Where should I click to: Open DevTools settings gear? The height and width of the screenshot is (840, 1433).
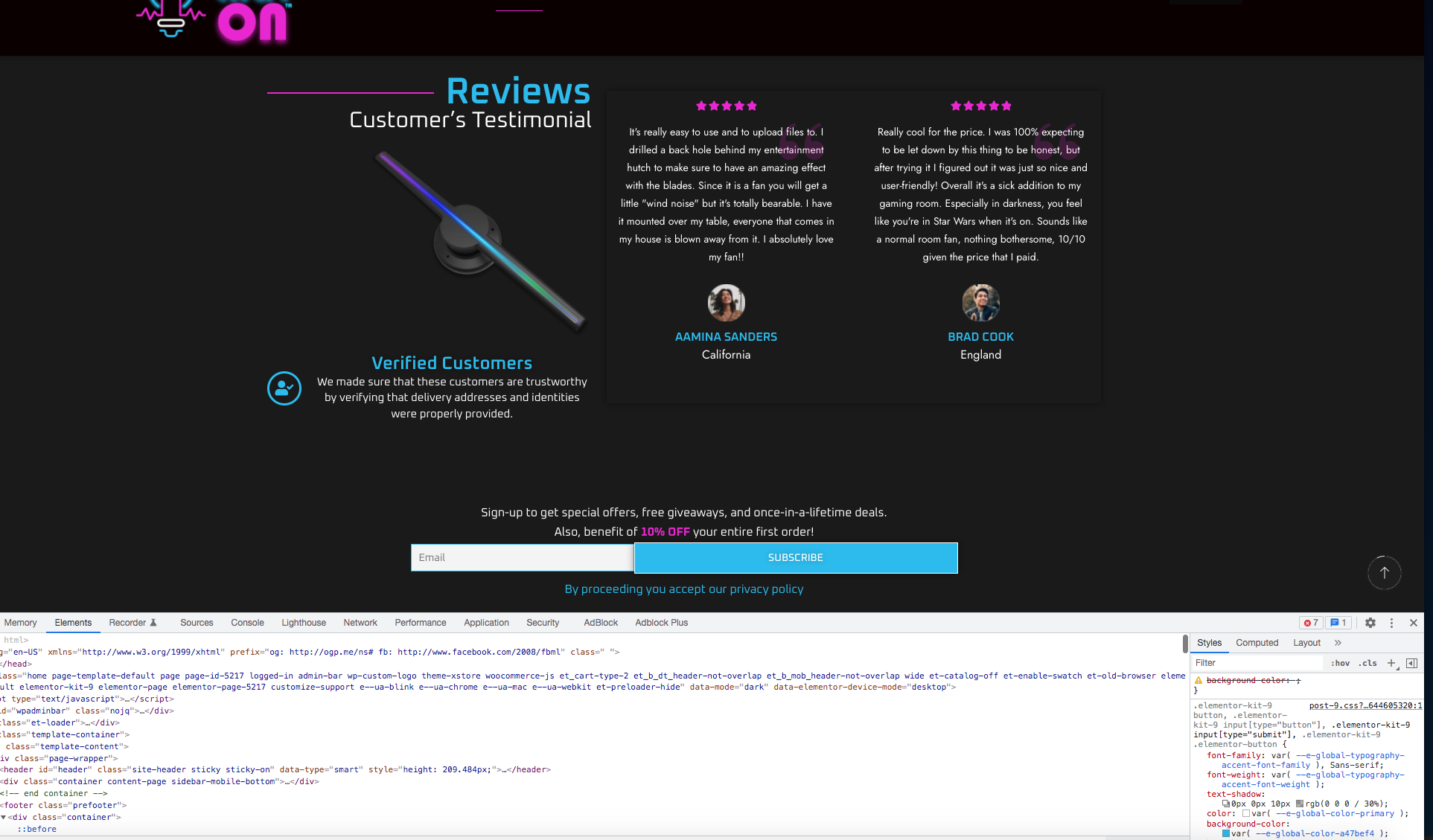(1370, 623)
